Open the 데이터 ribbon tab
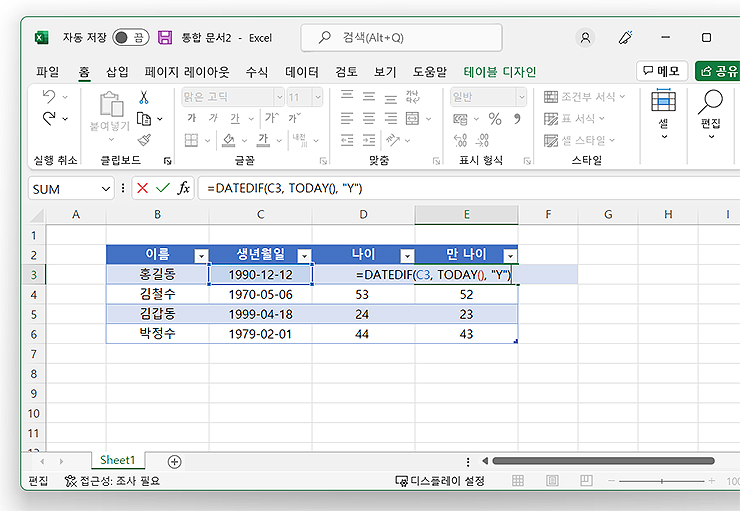 click(x=302, y=72)
